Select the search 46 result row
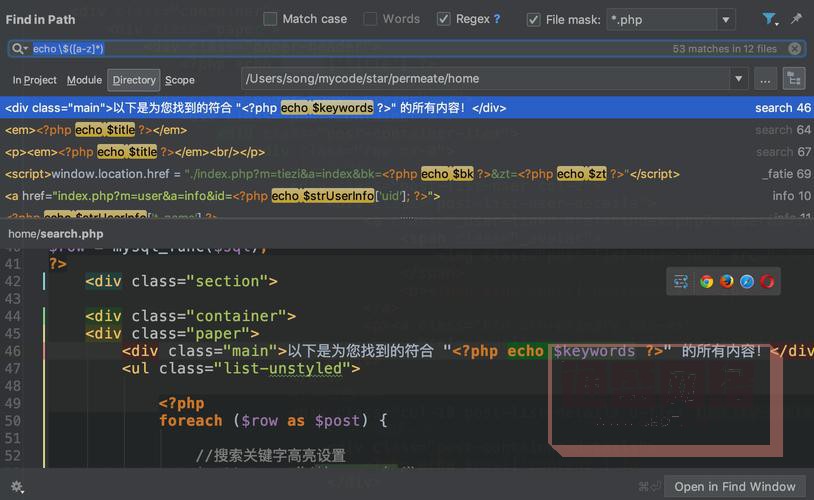 point(407,107)
